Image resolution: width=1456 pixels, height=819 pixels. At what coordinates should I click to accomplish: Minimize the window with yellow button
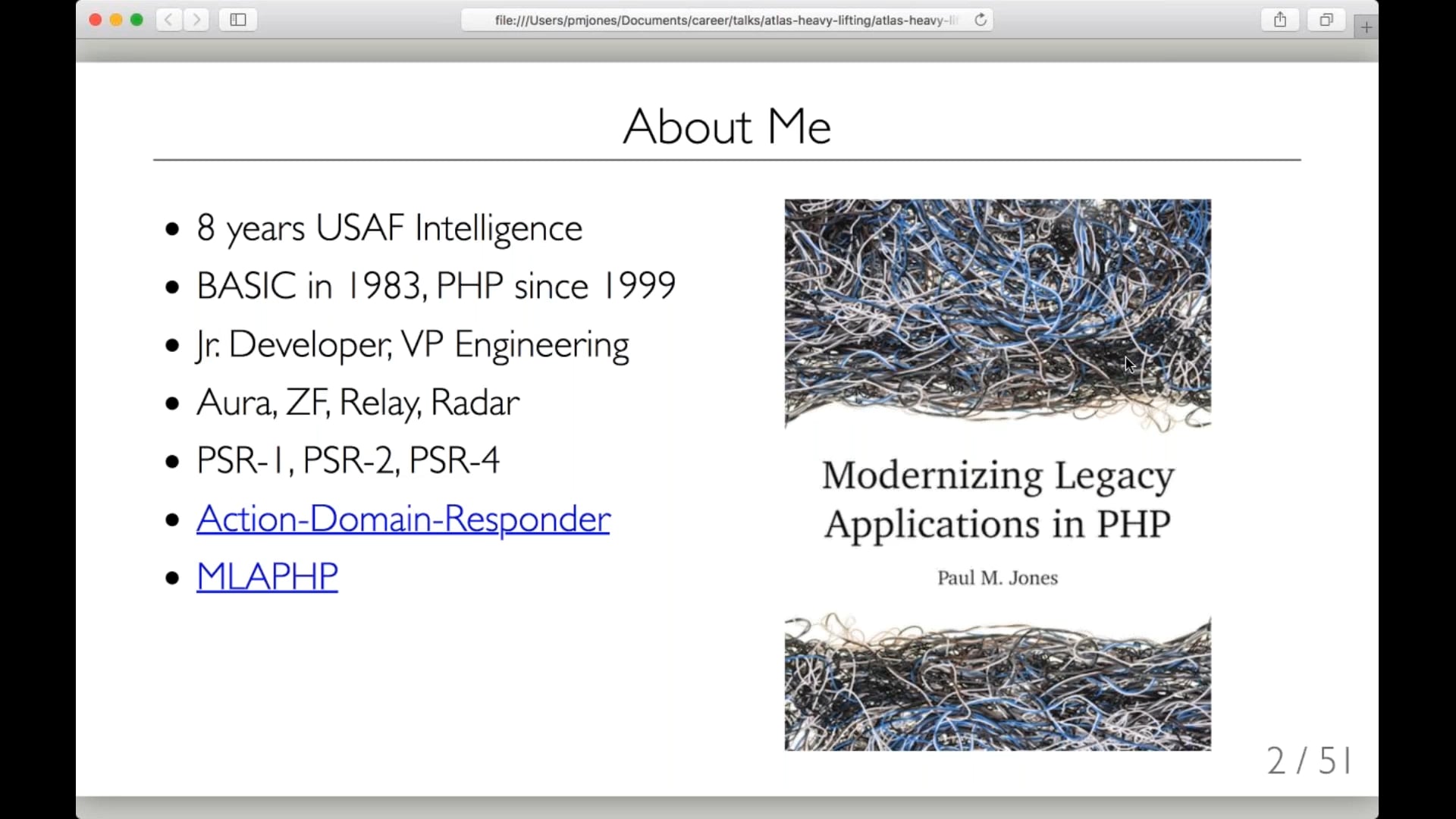(116, 20)
